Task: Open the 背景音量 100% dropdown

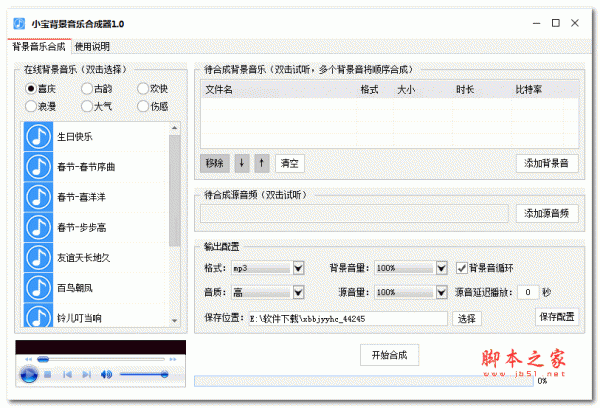Action: point(442,268)
